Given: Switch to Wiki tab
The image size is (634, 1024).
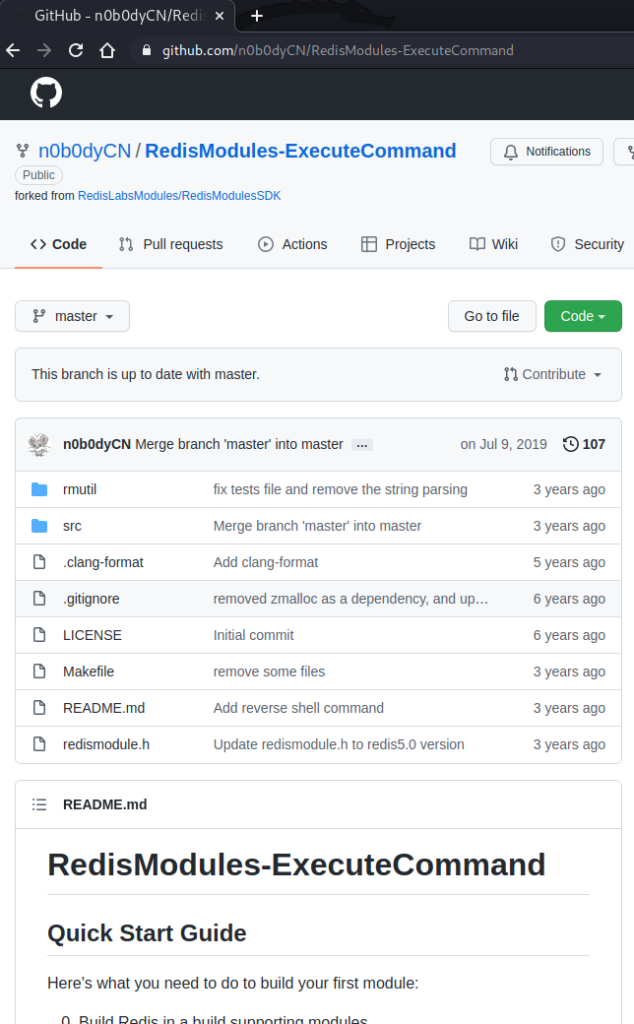Looking at the screenshot, I should pyautogui.click(x=494, y=244).
